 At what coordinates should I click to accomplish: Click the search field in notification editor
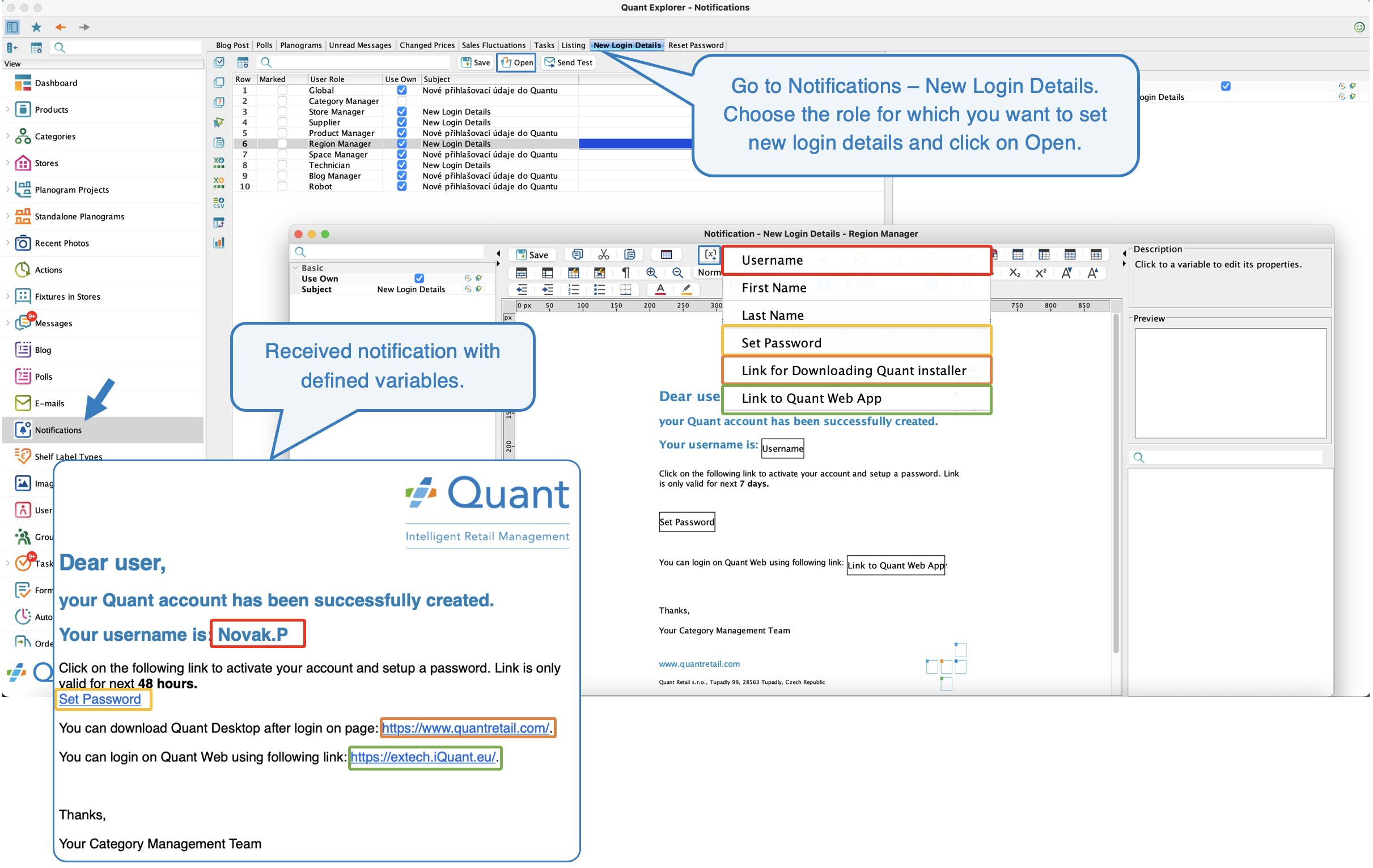pyautogui.click(x=393, y=252)
